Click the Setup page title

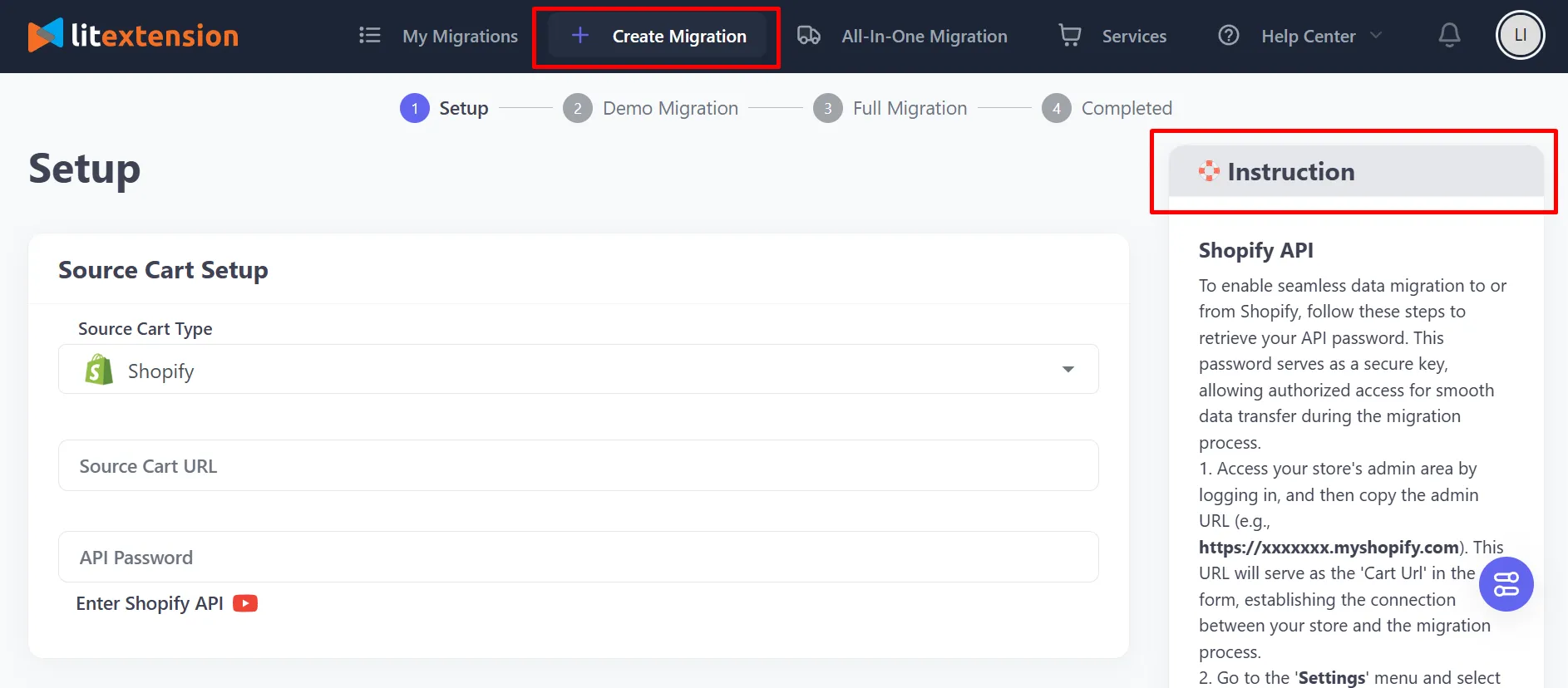pos(84,170)
